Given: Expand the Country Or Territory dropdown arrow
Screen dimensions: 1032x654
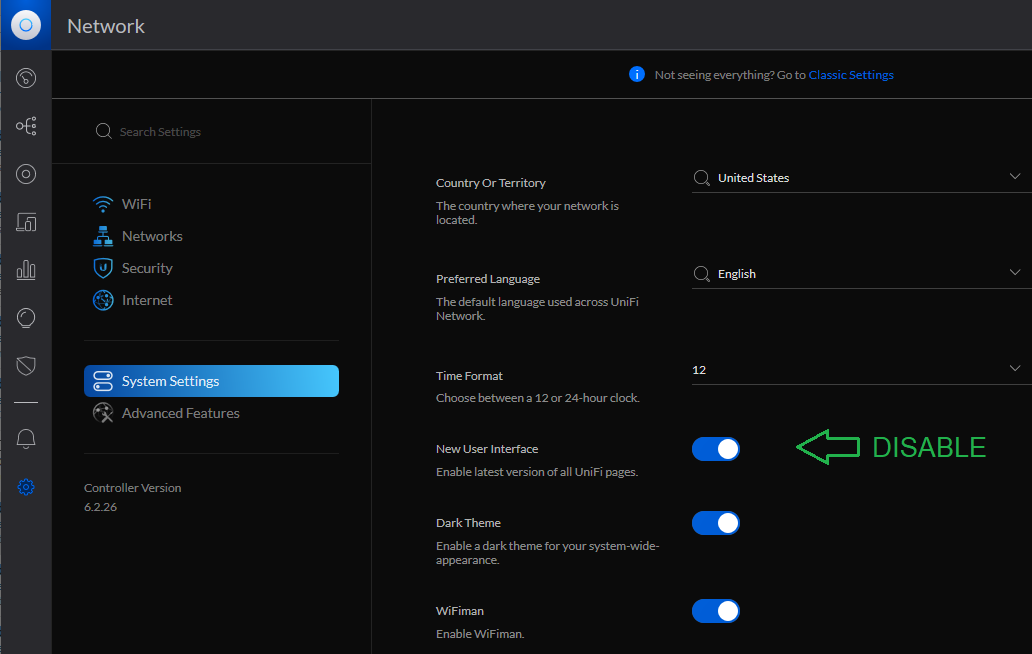Looking at the screenshot, I should [1015, 176].
